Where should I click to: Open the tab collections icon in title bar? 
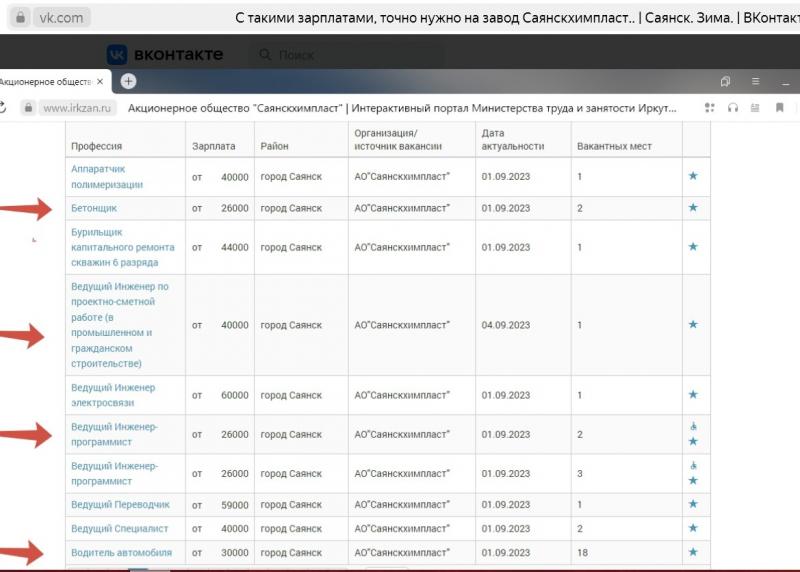click(x=725, y=82)
